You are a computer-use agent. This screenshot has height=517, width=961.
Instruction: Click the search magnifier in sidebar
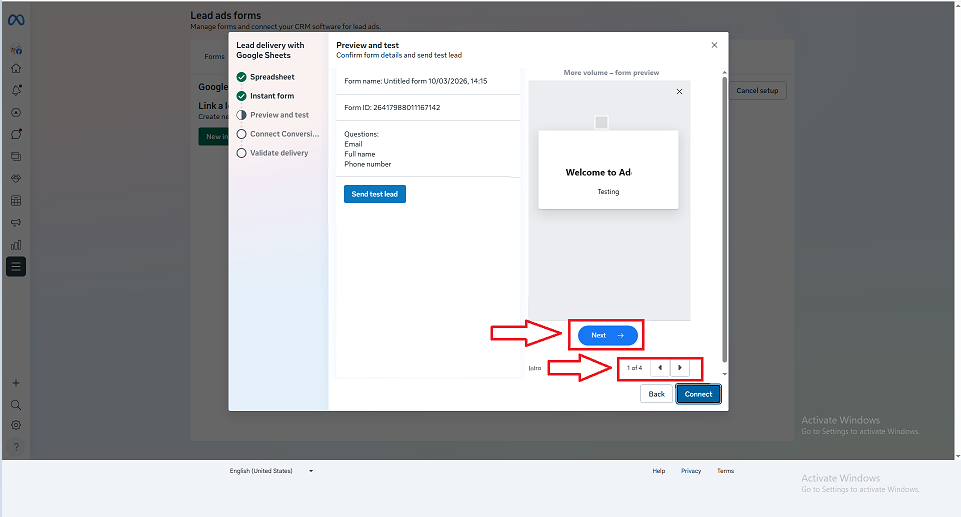click(16, 405)
